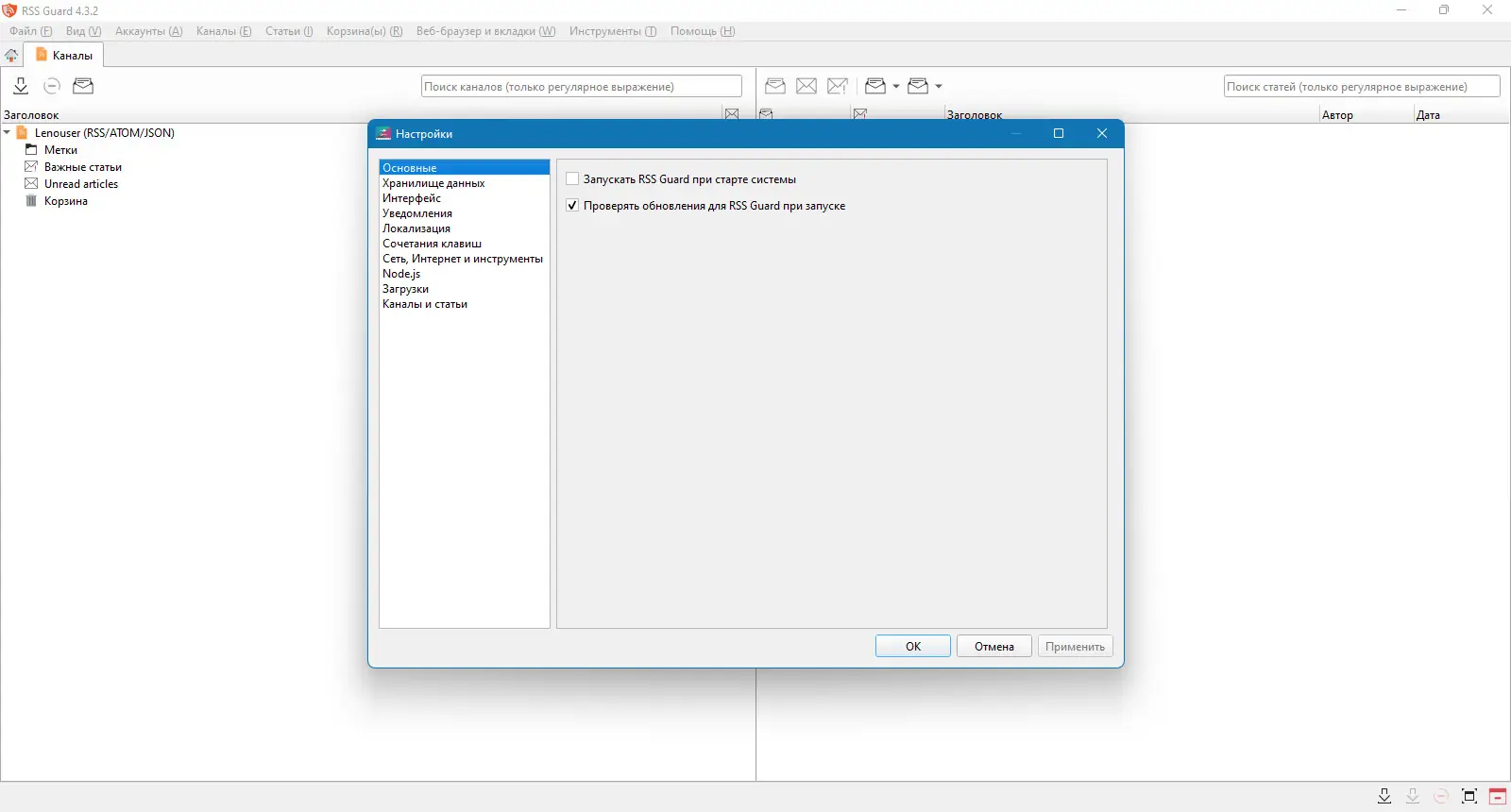This screenshot has width=1511, height=812.
Task: Click the faded stop circle in status bar
Action: pos(1441,796)
